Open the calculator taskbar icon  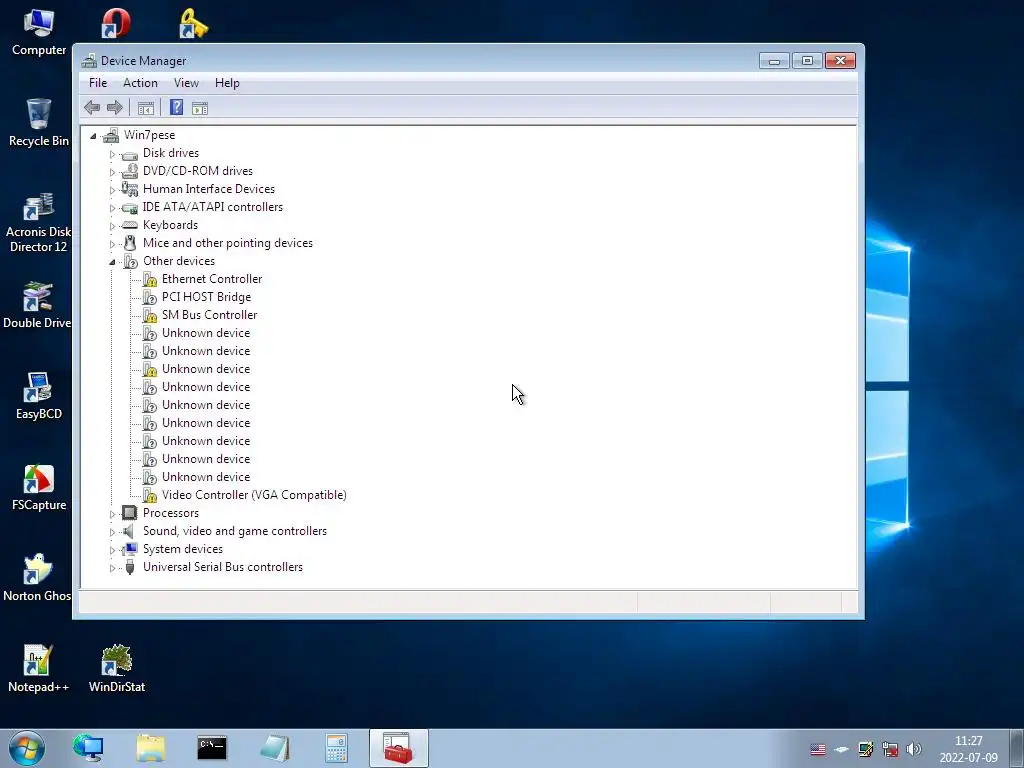click(336, 748)
